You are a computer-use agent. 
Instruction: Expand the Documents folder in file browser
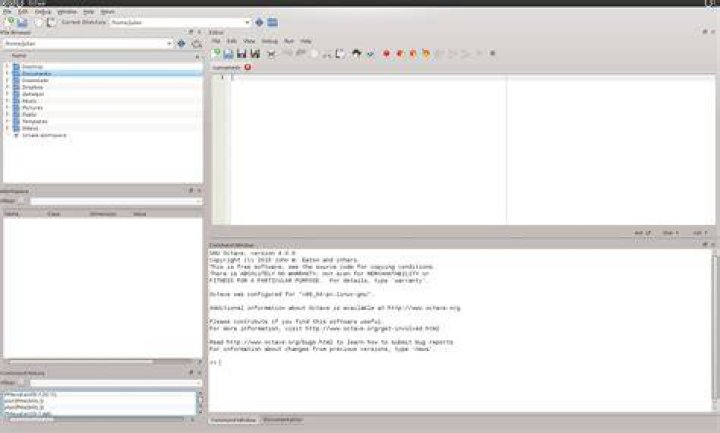7,73
